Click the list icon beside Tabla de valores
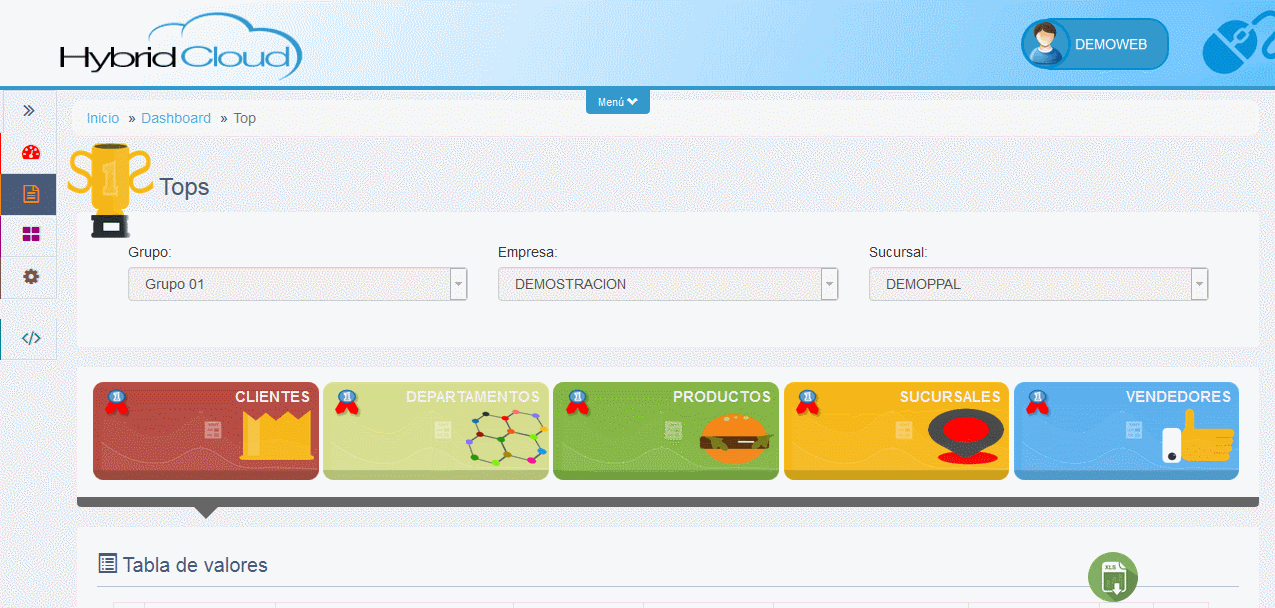The width and height of the screenshot is (1275, 608). (x=108, y=564)
